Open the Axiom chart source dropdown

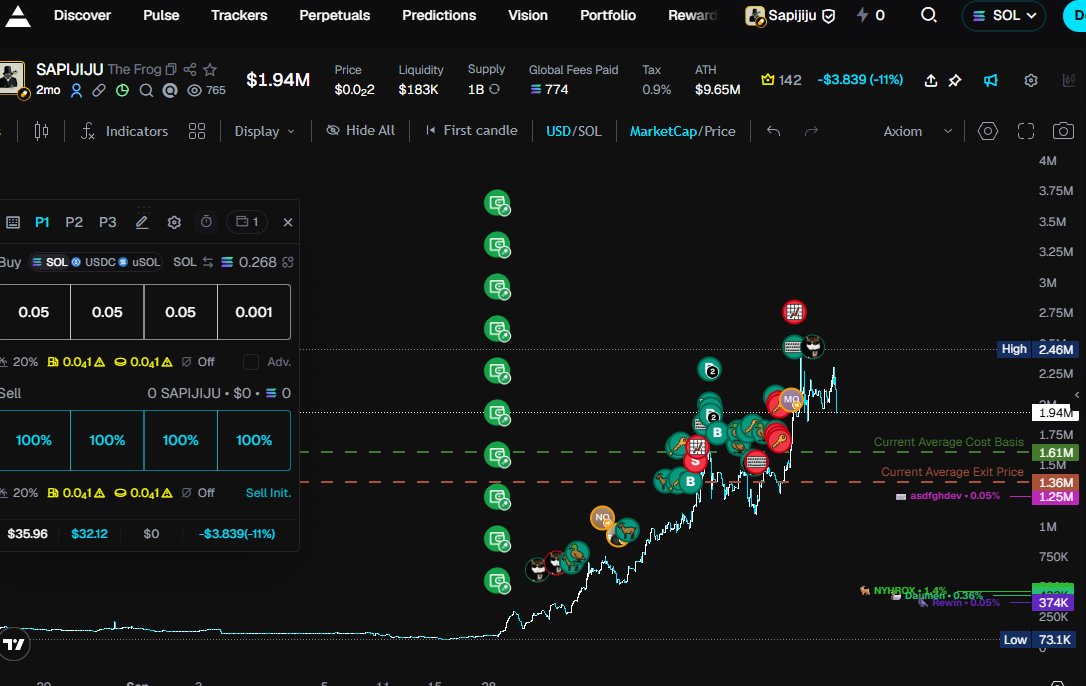[918, 131]
